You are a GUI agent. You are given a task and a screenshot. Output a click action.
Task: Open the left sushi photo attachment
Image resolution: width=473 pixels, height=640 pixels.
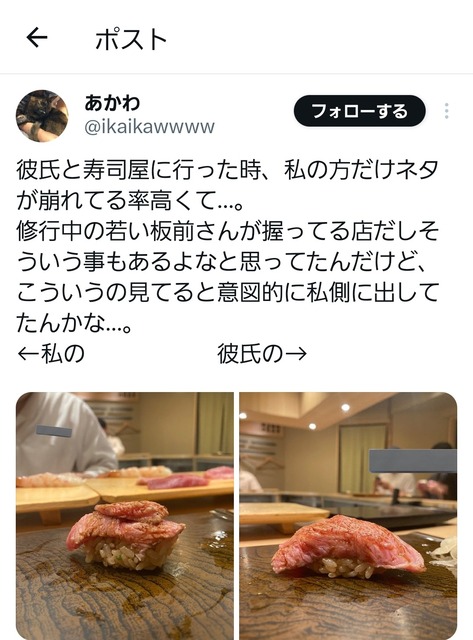[x=125, y=516]
